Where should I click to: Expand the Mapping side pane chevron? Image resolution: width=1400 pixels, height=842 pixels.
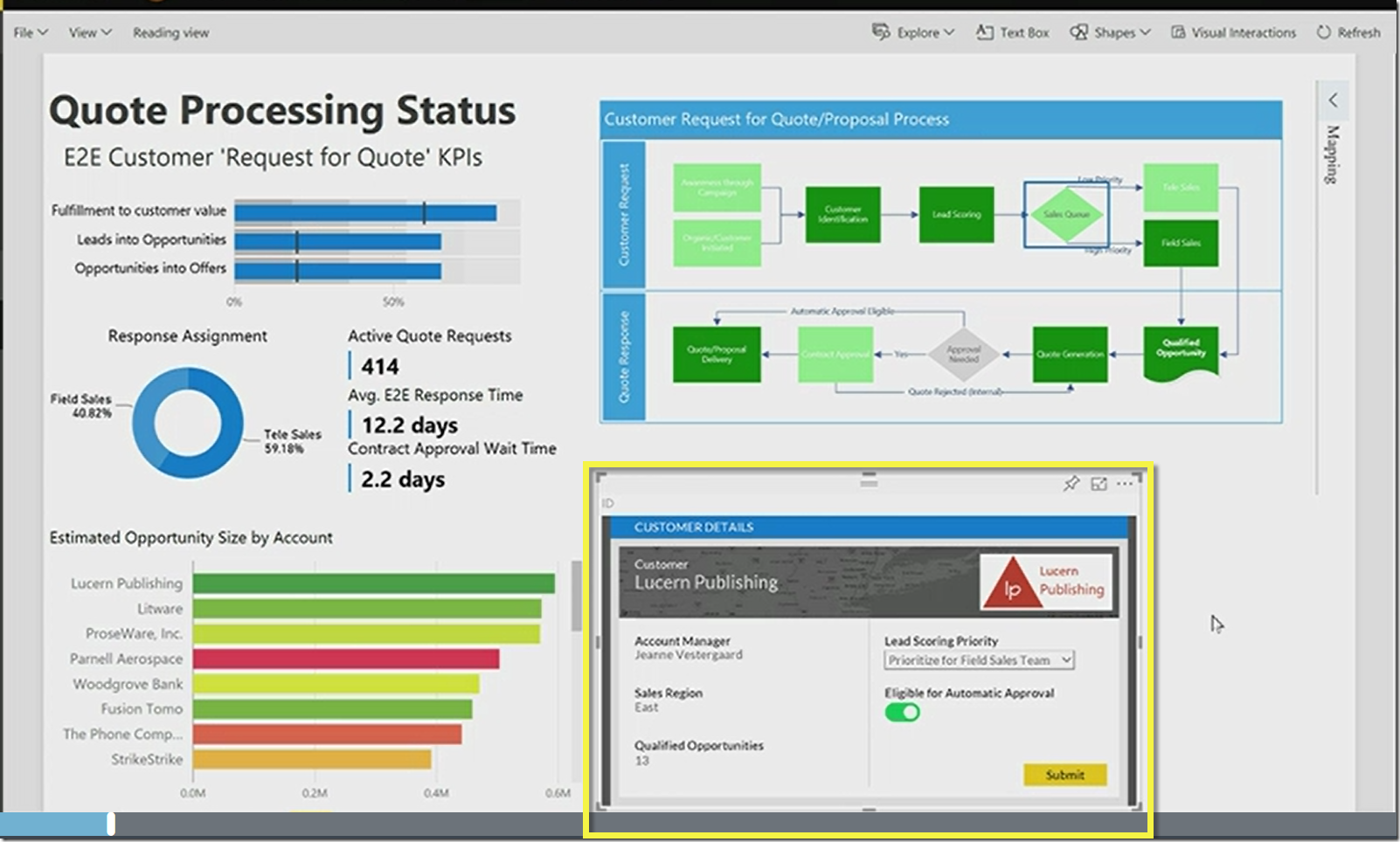(1333, 100)
